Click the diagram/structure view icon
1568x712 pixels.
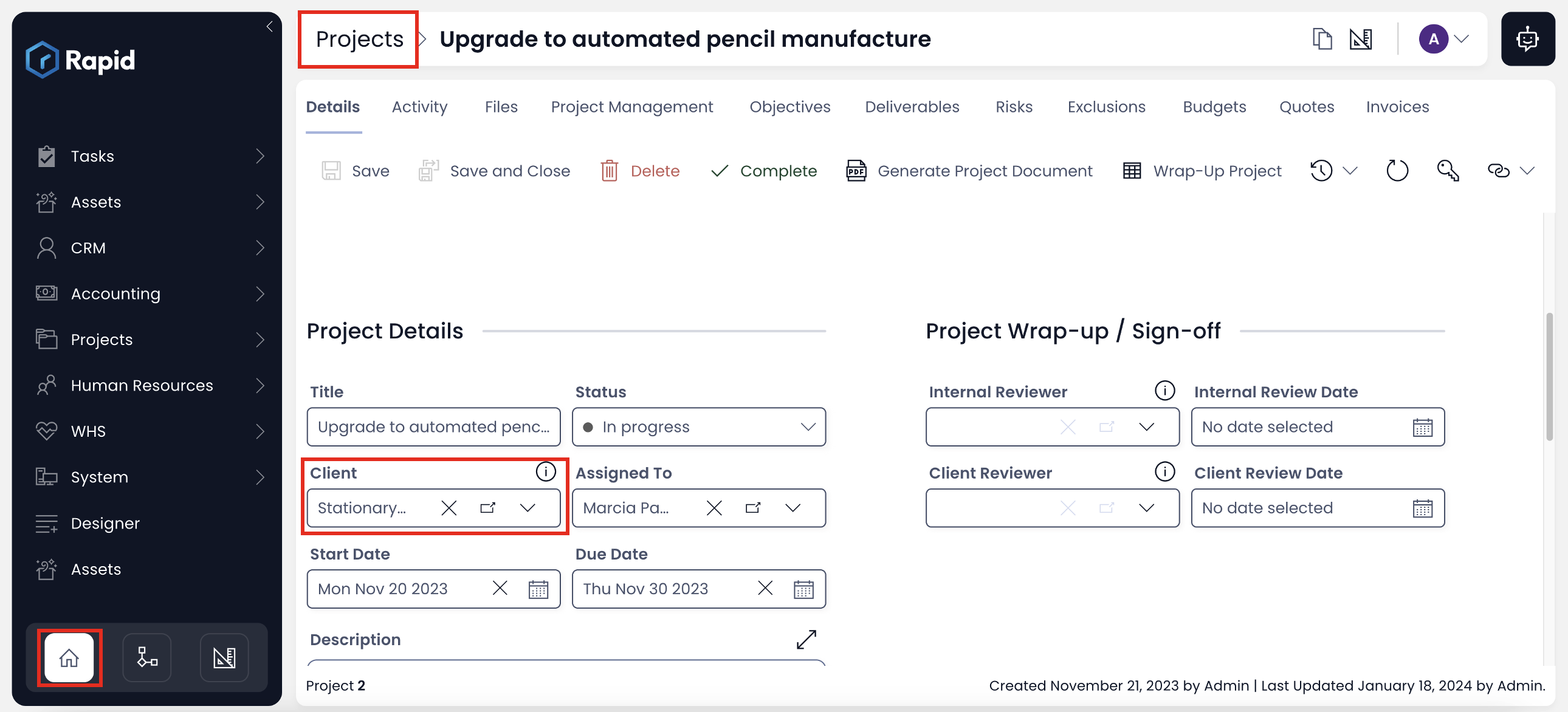coord(146,657)
